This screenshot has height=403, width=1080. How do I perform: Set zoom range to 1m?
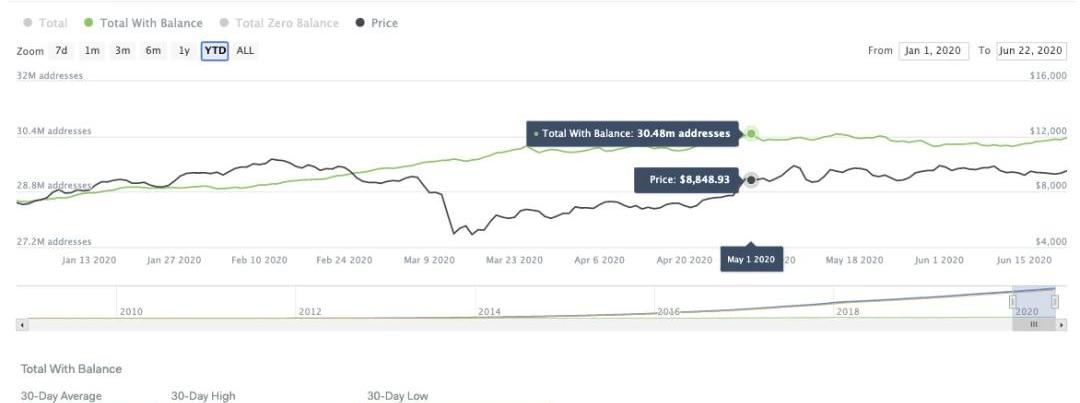[92, 50]
